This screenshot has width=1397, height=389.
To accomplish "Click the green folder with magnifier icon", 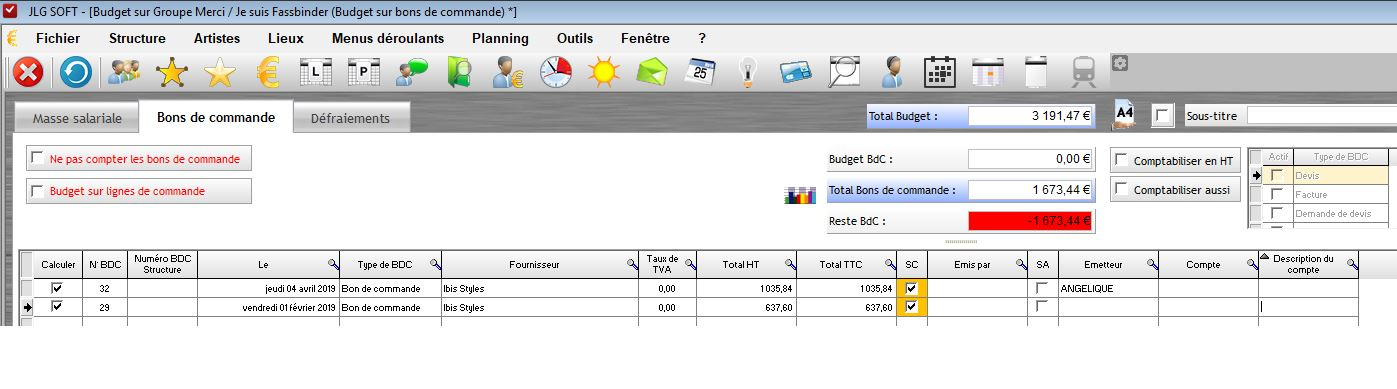I will point(459,72).
